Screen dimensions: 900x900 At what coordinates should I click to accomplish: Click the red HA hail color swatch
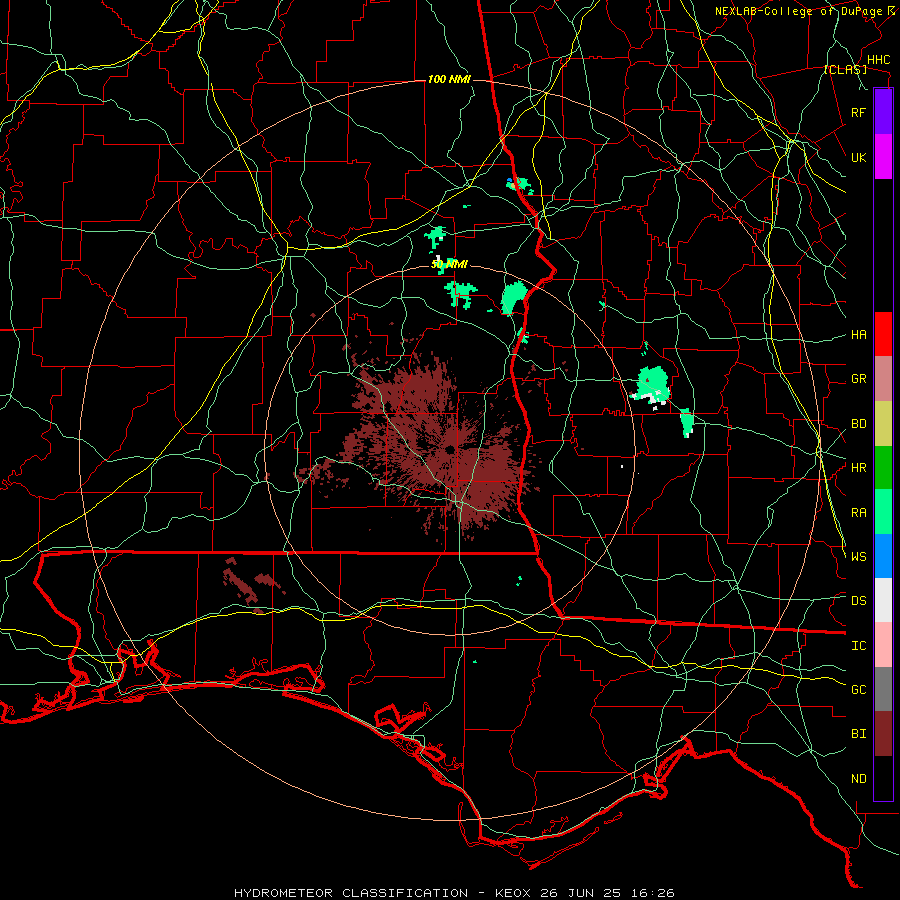point(883,334)
